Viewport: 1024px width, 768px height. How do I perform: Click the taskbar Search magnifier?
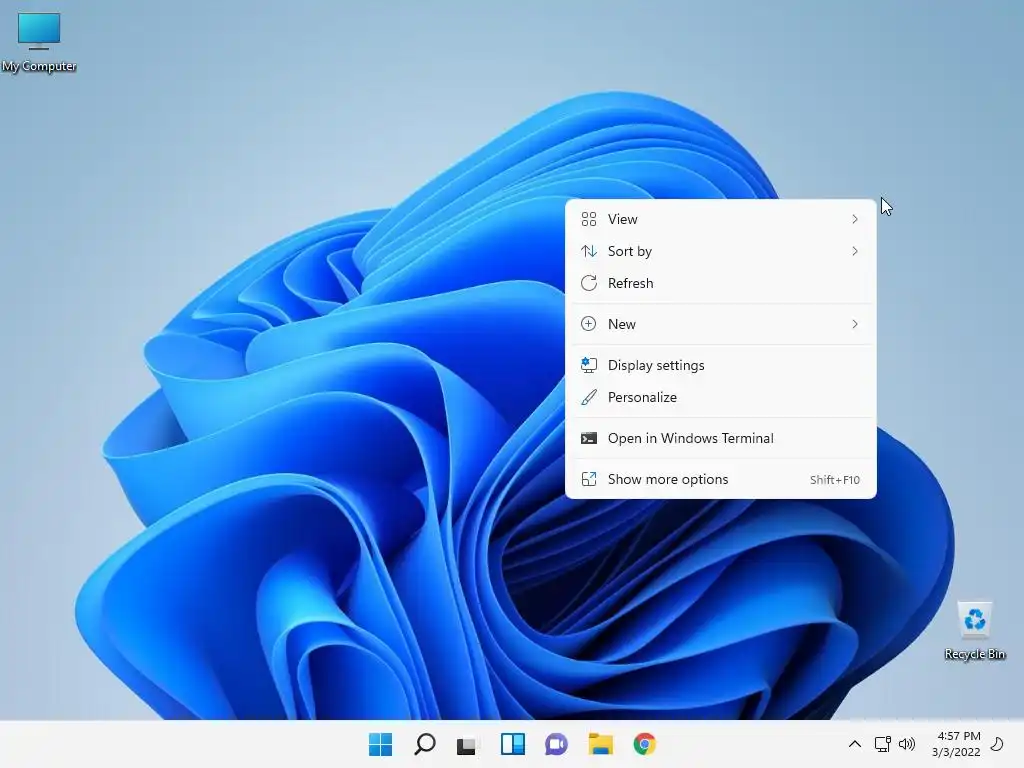pos(424,744)
